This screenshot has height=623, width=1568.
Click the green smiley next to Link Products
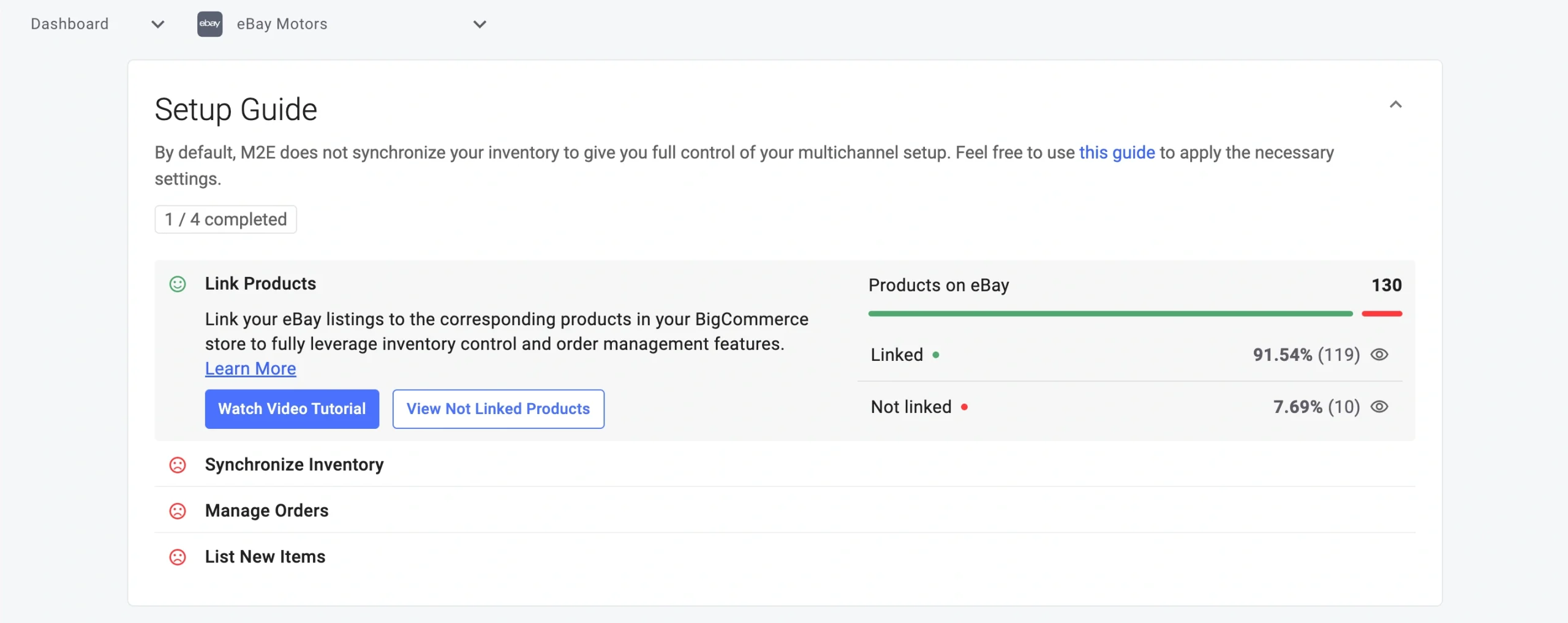[178, 284]
